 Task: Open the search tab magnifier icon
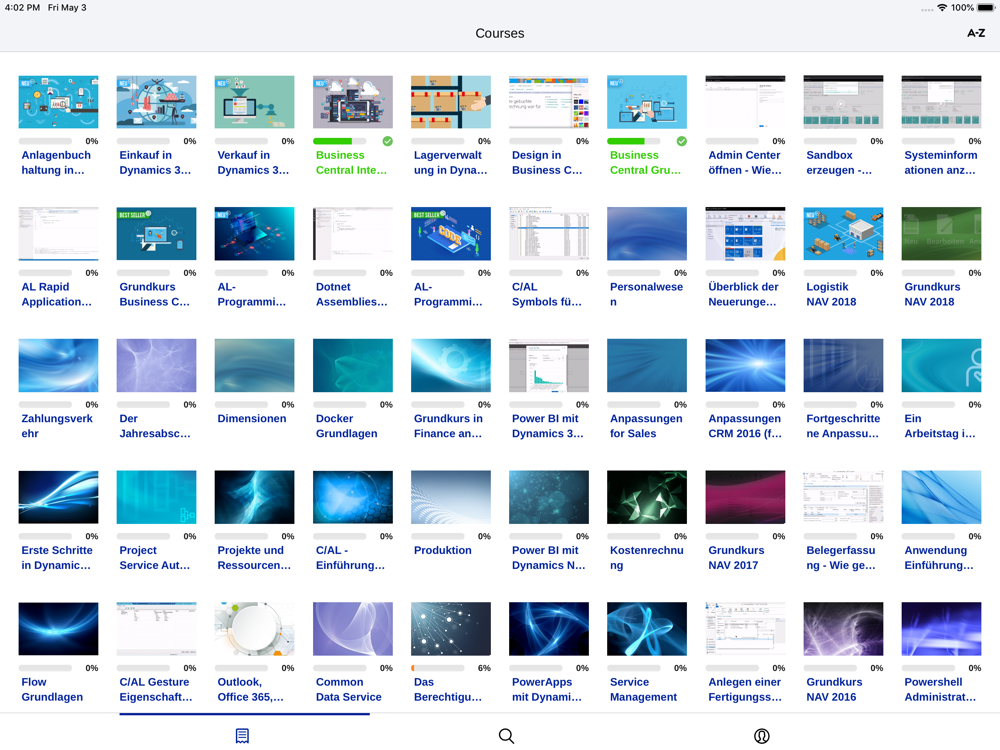tap(506, 735)
